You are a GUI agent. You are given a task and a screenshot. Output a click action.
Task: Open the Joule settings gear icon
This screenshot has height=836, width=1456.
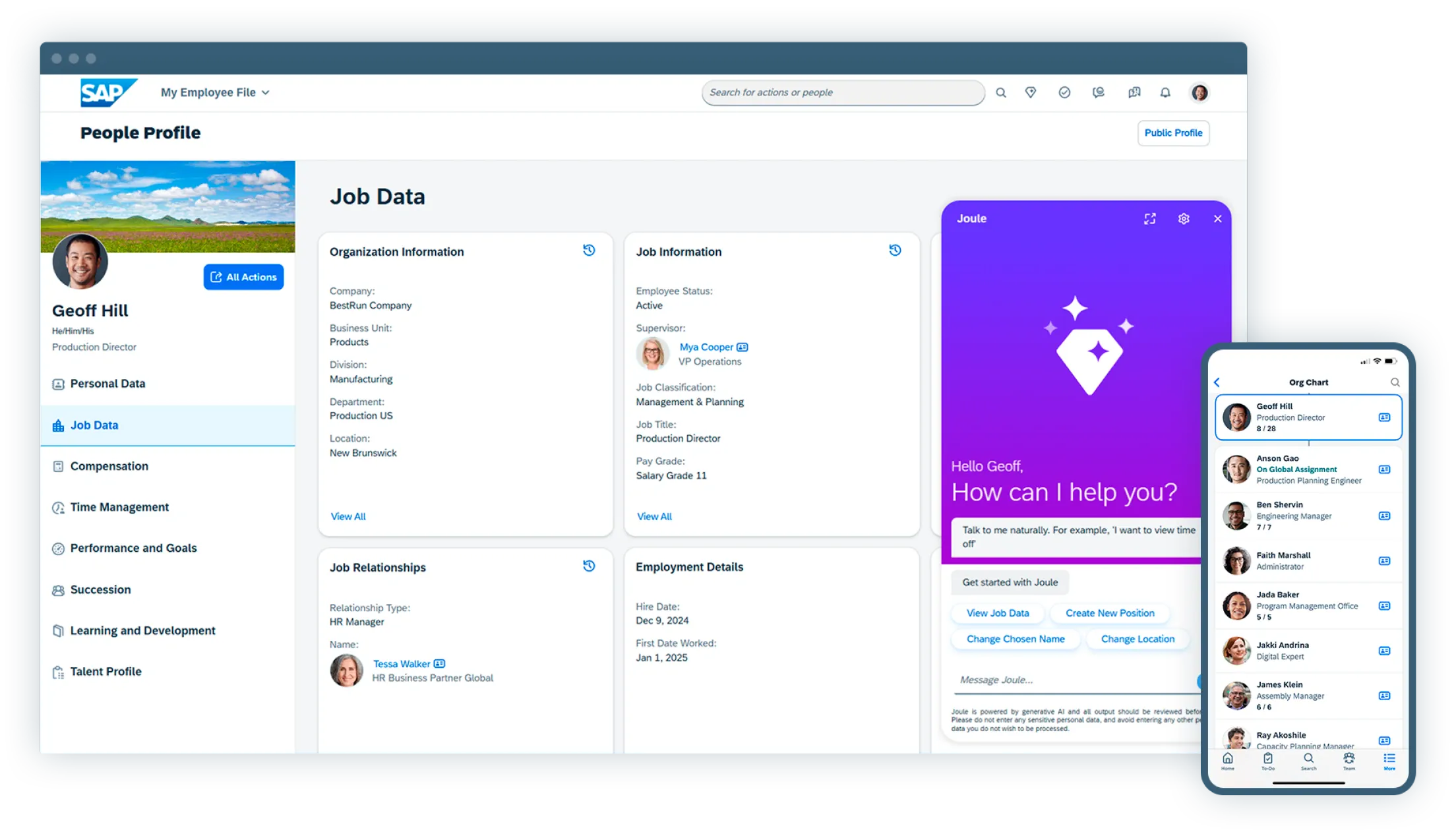click(x=1184, y=219)
